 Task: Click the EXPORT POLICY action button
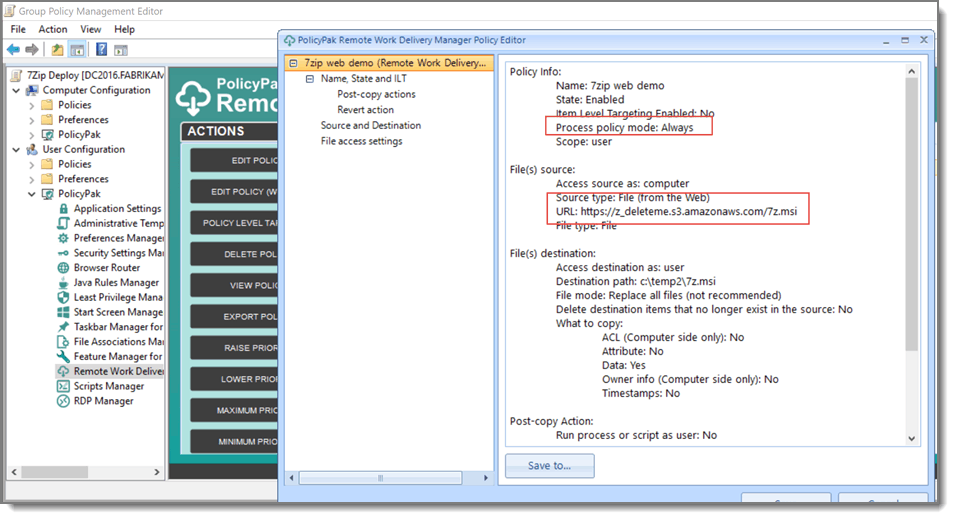coord(234,317)
